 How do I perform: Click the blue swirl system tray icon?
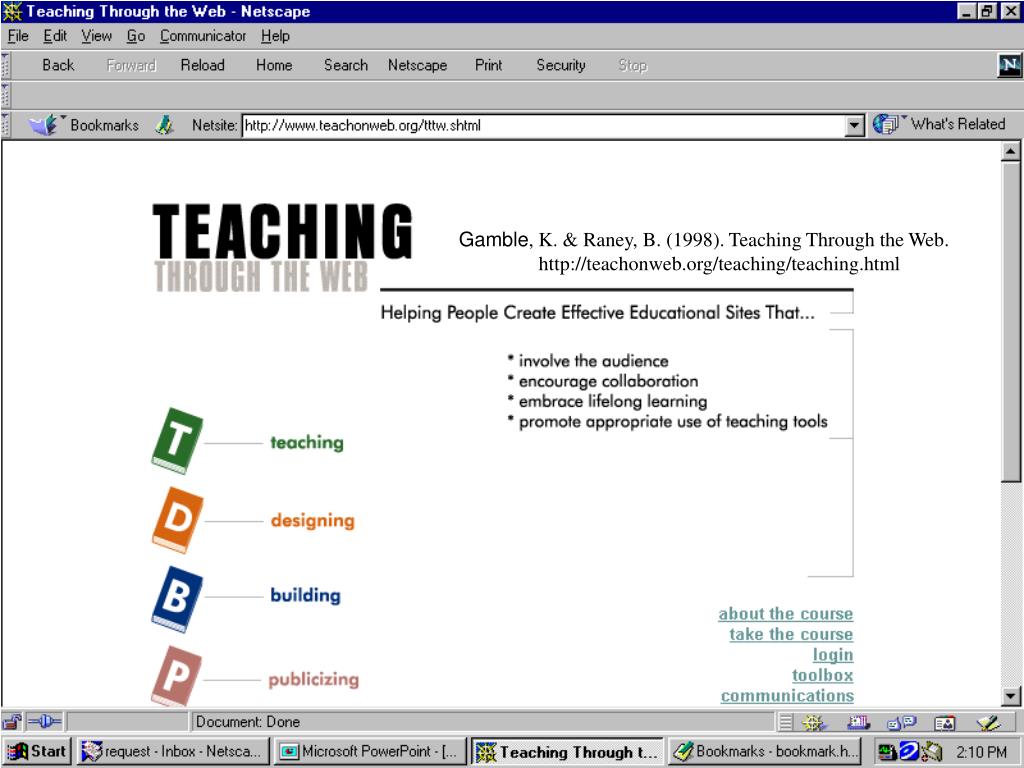pyautogui.click(x=908, y=752)
